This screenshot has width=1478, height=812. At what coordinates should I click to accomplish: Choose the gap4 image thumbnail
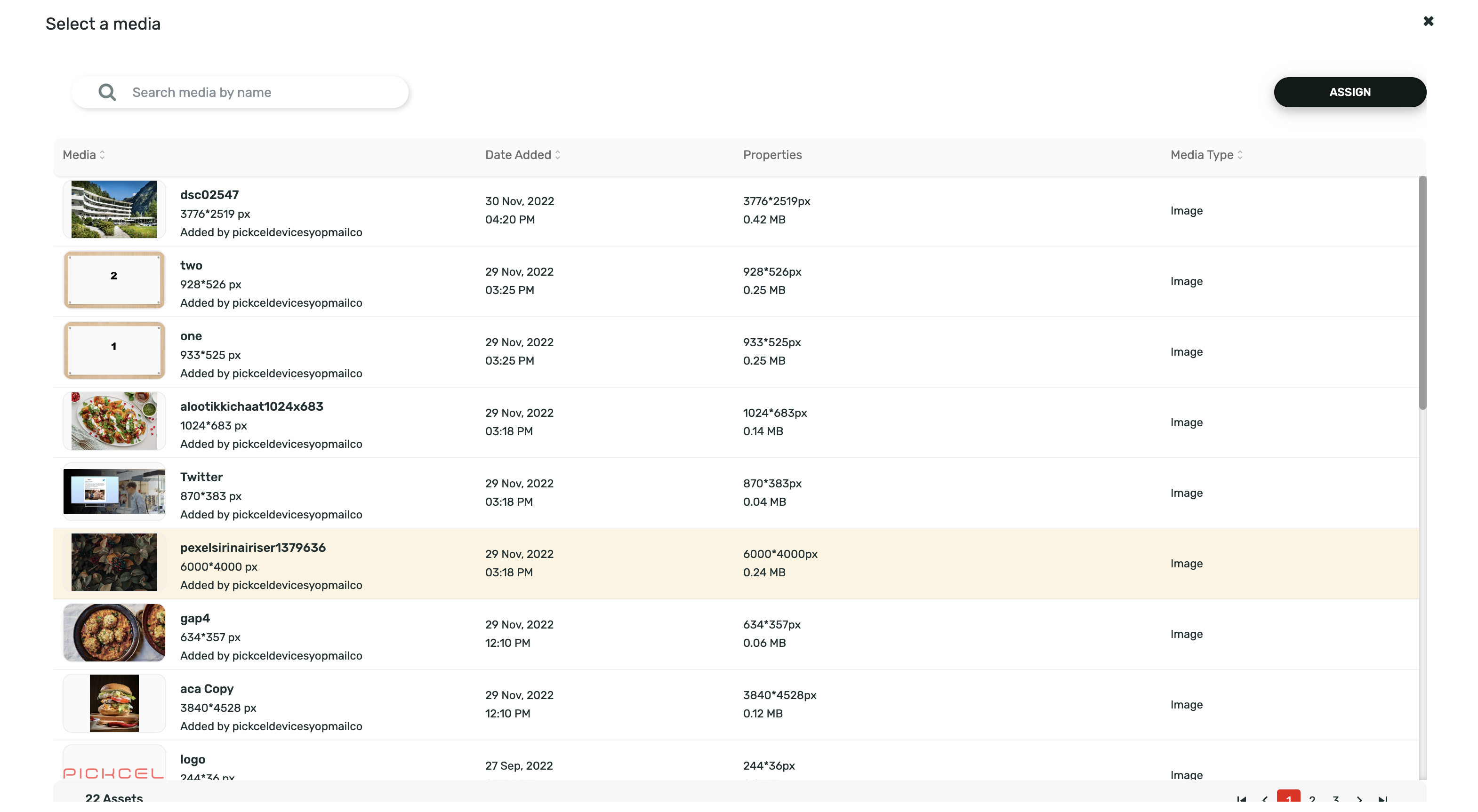point(114,633)
